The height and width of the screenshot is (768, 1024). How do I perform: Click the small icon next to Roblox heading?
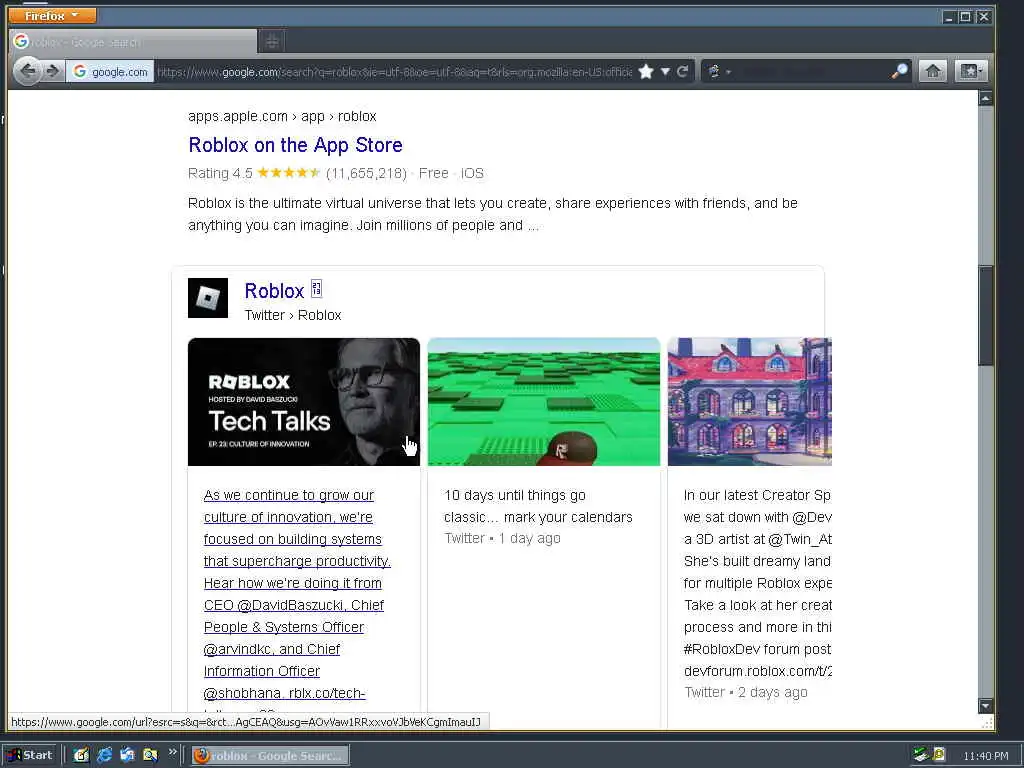(x=316, y=289)
